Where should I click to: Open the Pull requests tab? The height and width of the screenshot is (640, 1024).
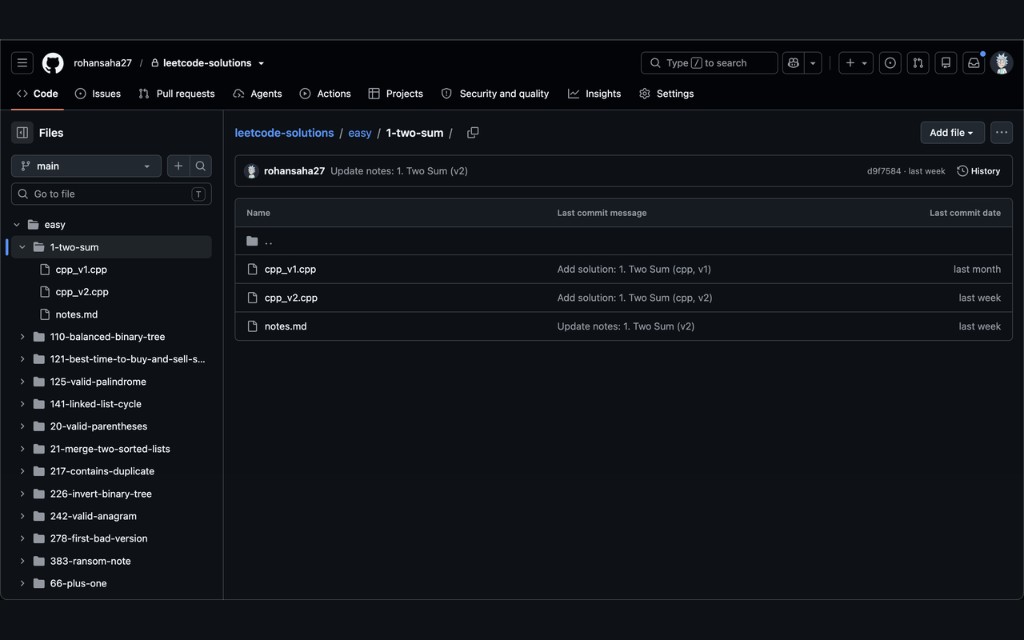(177, 93)
